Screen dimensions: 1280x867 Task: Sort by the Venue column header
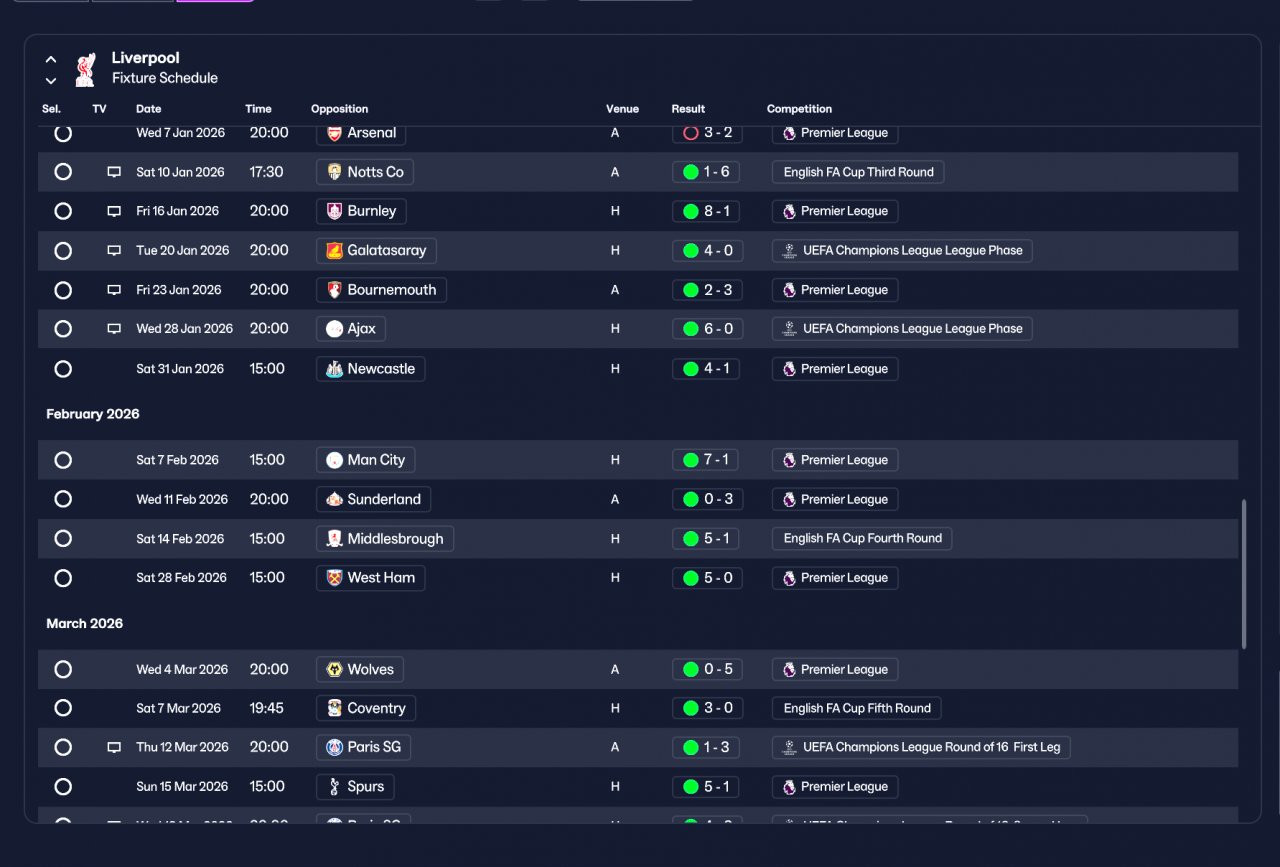coord(622,109)
